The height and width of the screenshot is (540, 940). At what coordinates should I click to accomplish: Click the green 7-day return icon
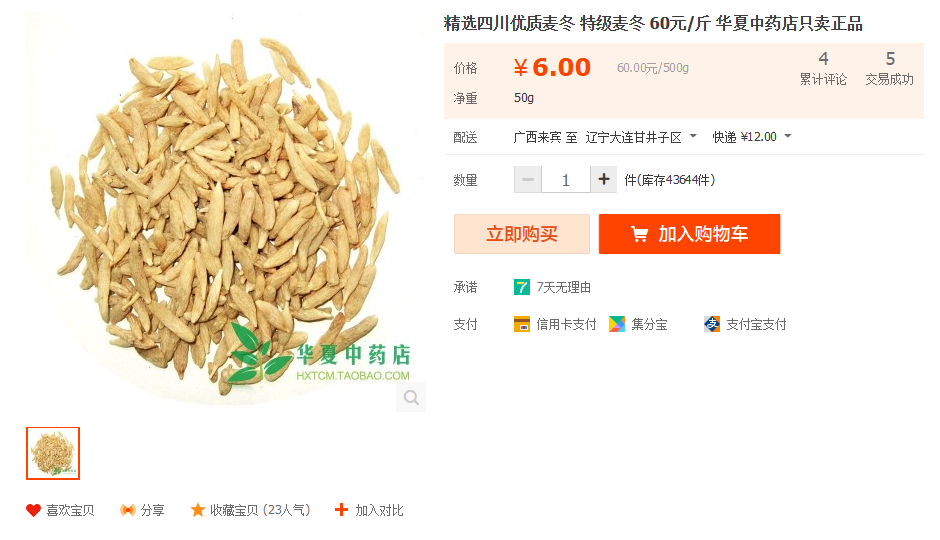[x=522, y=288]
